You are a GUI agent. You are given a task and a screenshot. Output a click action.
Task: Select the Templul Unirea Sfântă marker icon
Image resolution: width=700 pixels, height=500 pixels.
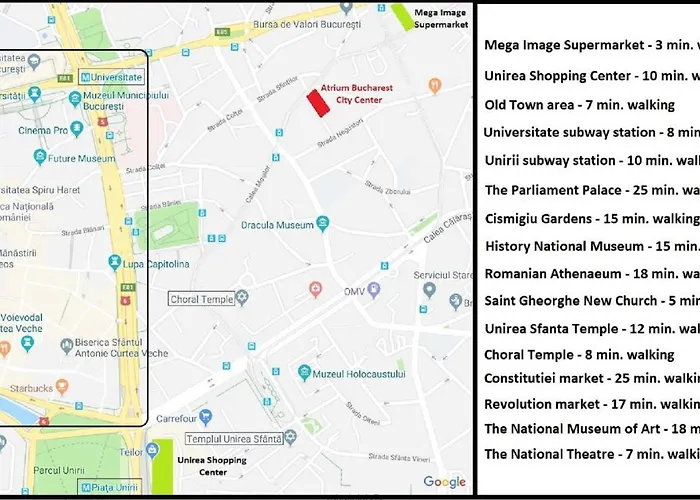[290, 438]
